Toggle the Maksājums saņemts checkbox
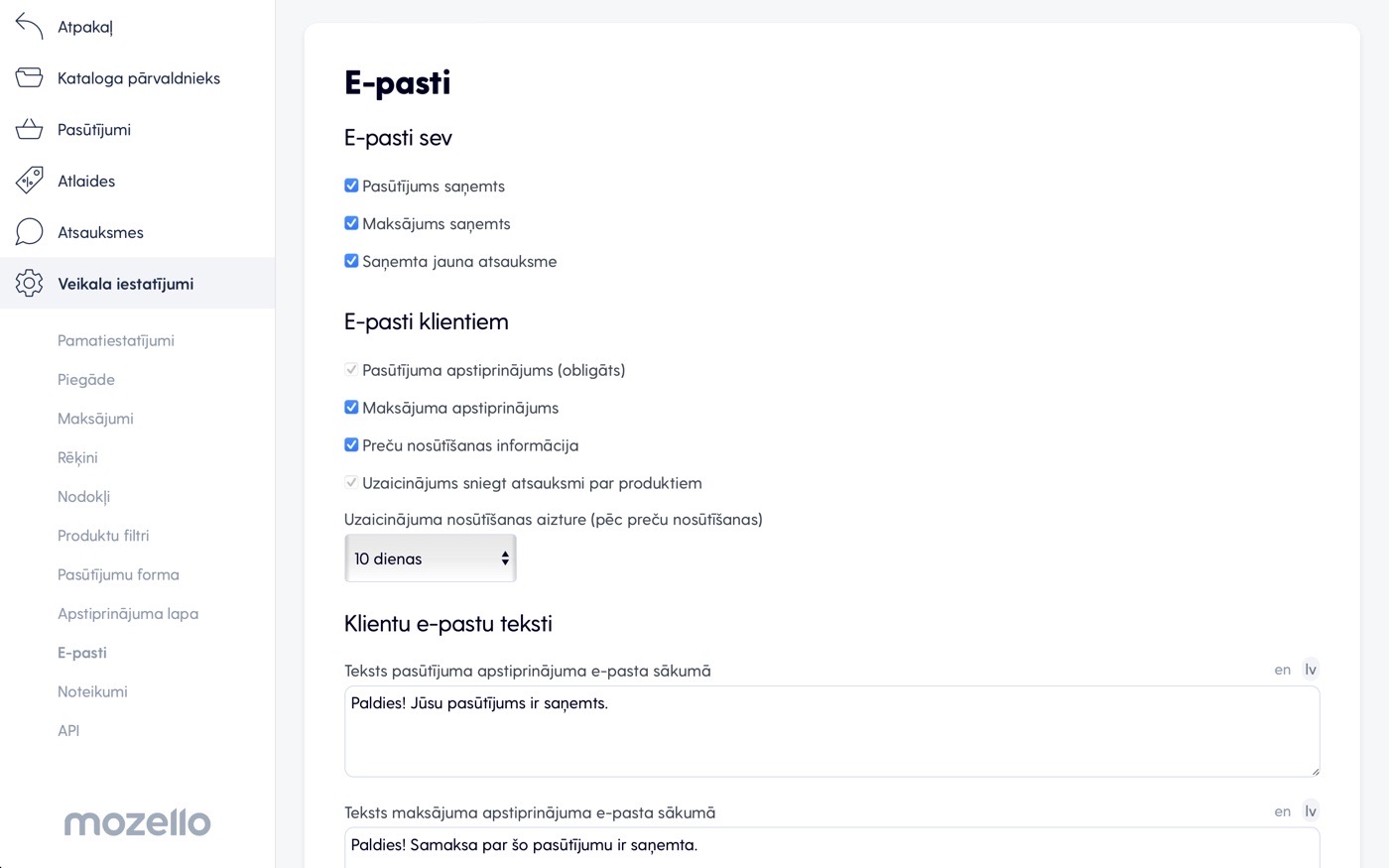The image size is (1389, 868). [351, 223]
